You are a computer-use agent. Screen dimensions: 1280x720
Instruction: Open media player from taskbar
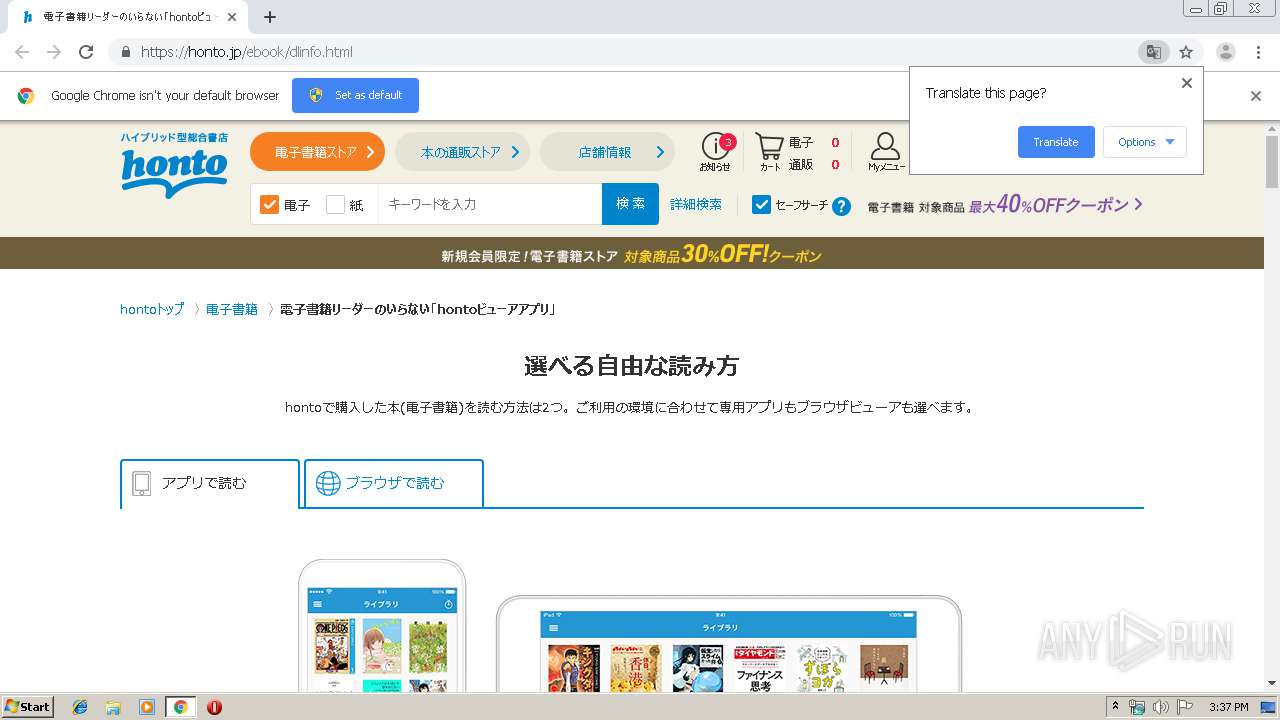click(x=147, y=707)
